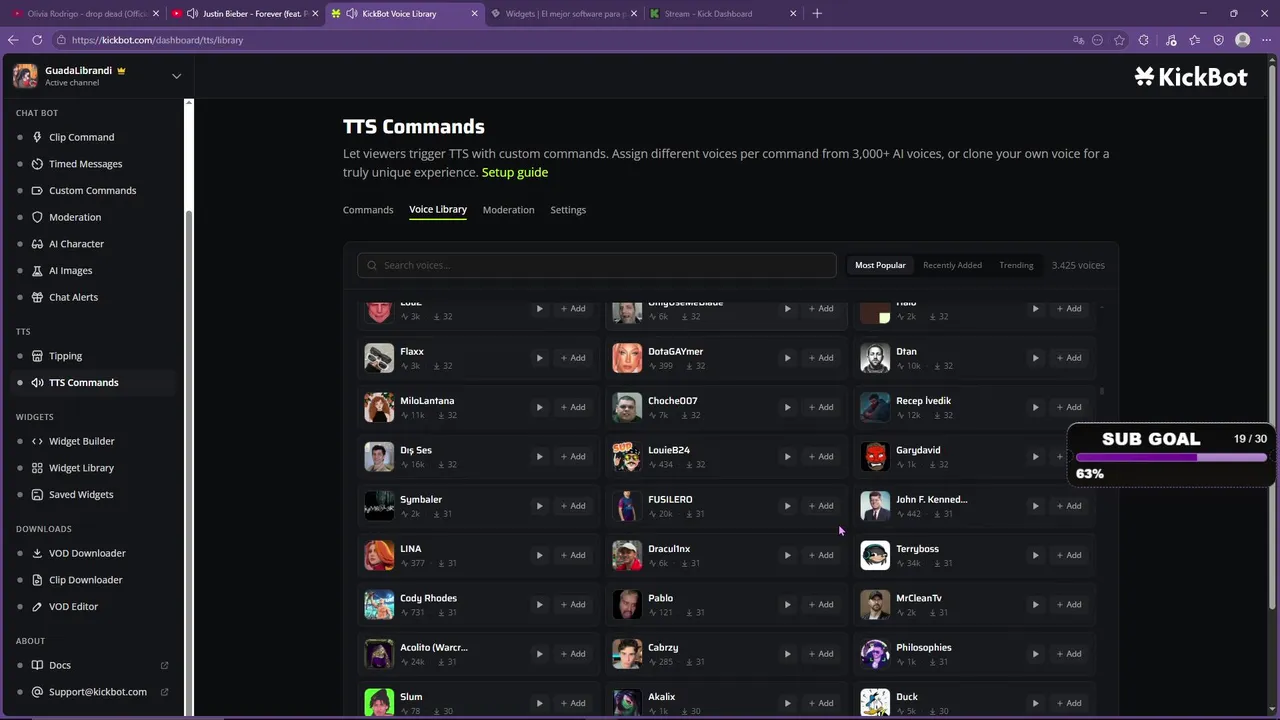The height and width of the screenshot is (720, 1280).
Task: Open the Setup guide link
Action: 515,172
